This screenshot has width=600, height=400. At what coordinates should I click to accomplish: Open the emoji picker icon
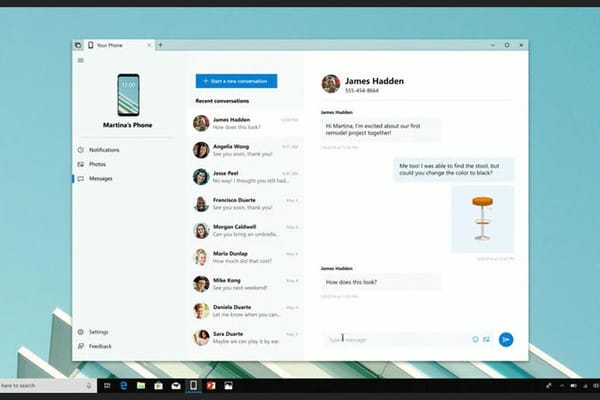(x=475, y=339)
